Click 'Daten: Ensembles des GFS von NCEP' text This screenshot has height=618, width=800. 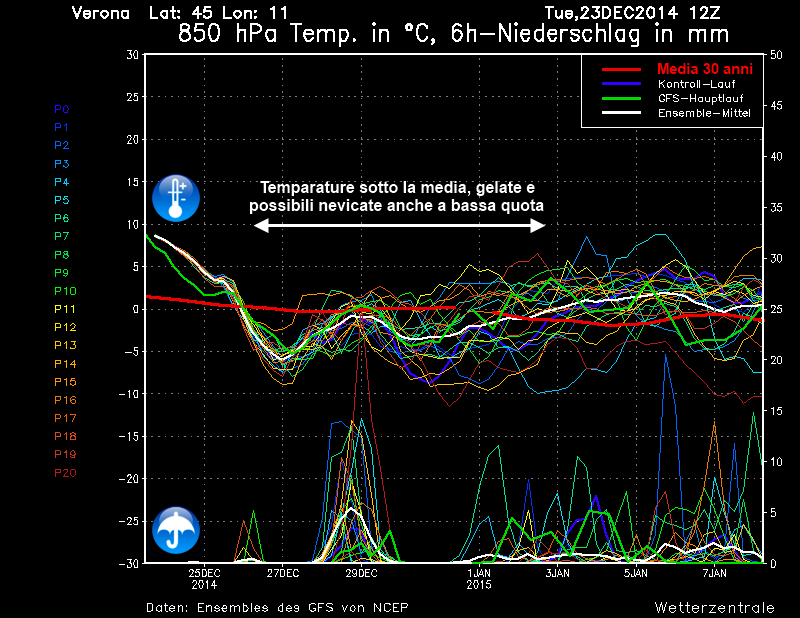(x=277, y=607)
